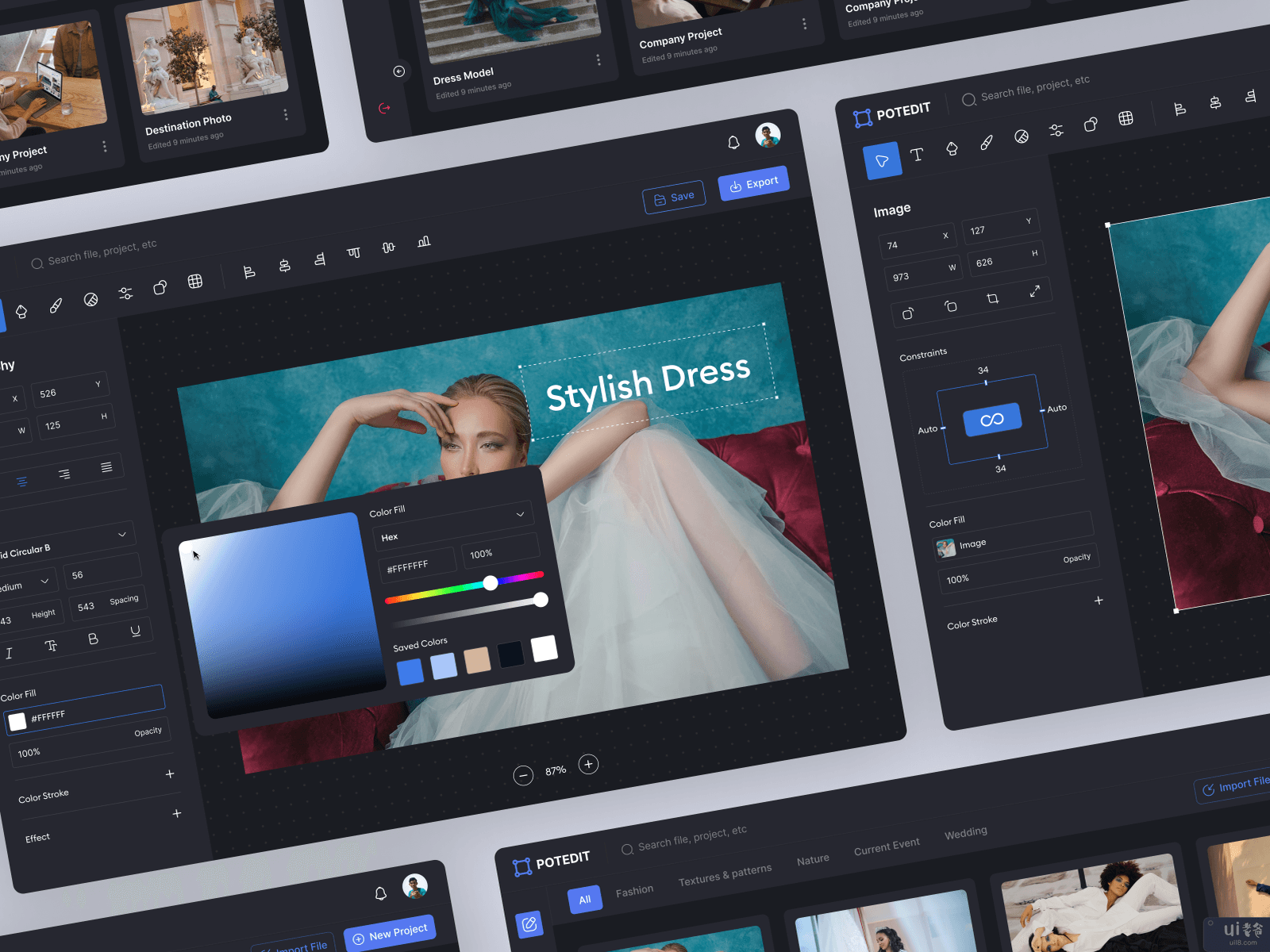Select the pointer tool highlighted in blue
Image resolution: width=1270 pixels, height=952 pixels.
[x=882, y=161]
